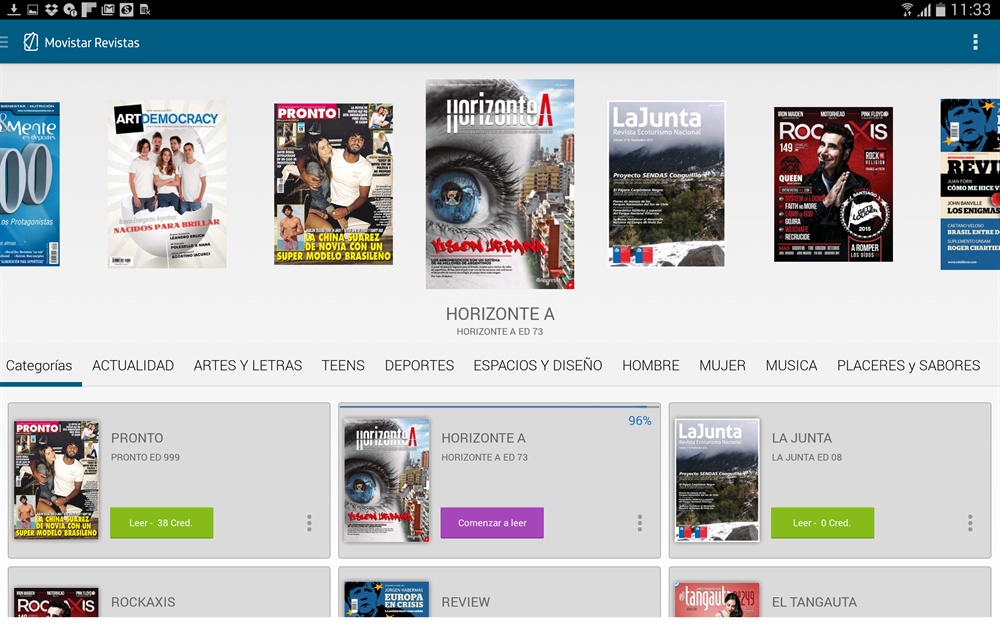The image size is (1000, 625).
Task: Open HORIZONTE A card cover thumbnail
Action: (x=386, y=480)
